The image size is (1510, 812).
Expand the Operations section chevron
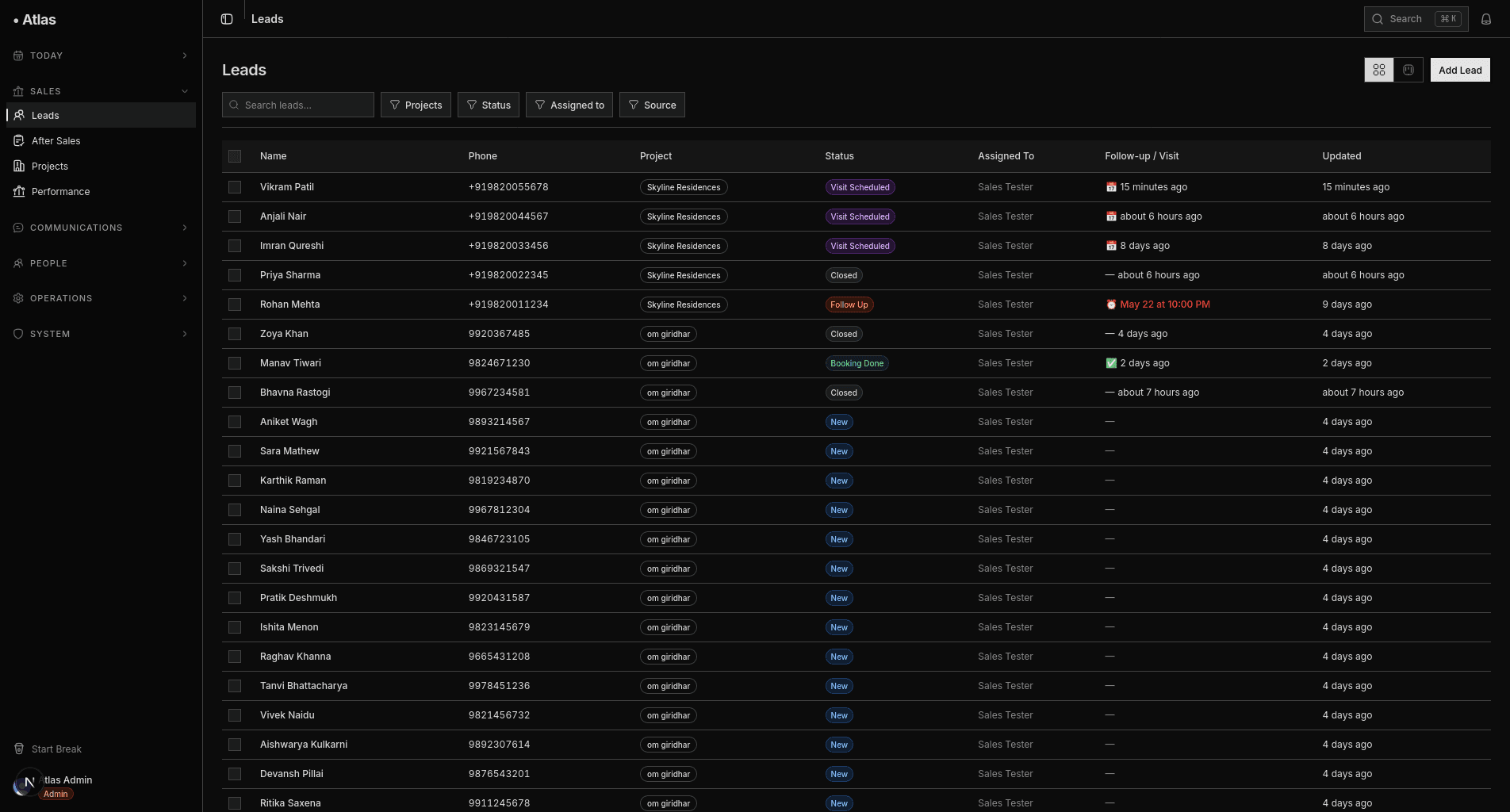[x=185, y=298]
